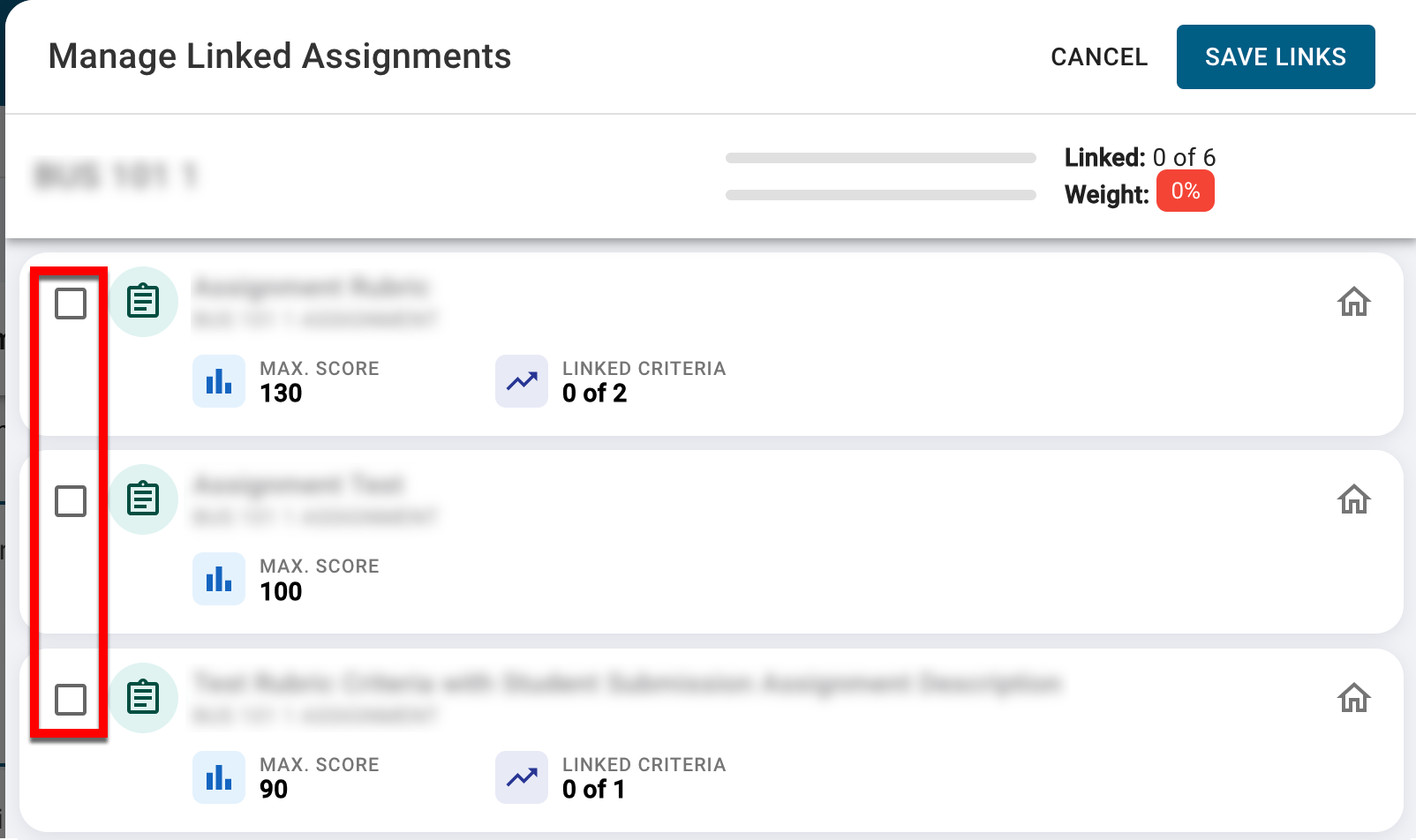The height and width of the screenshot is (840, 1416).
Task: Click the trend icon beside Linked Criteria 0 of 1
Action: pyautogui.click(x=522, y=777)
